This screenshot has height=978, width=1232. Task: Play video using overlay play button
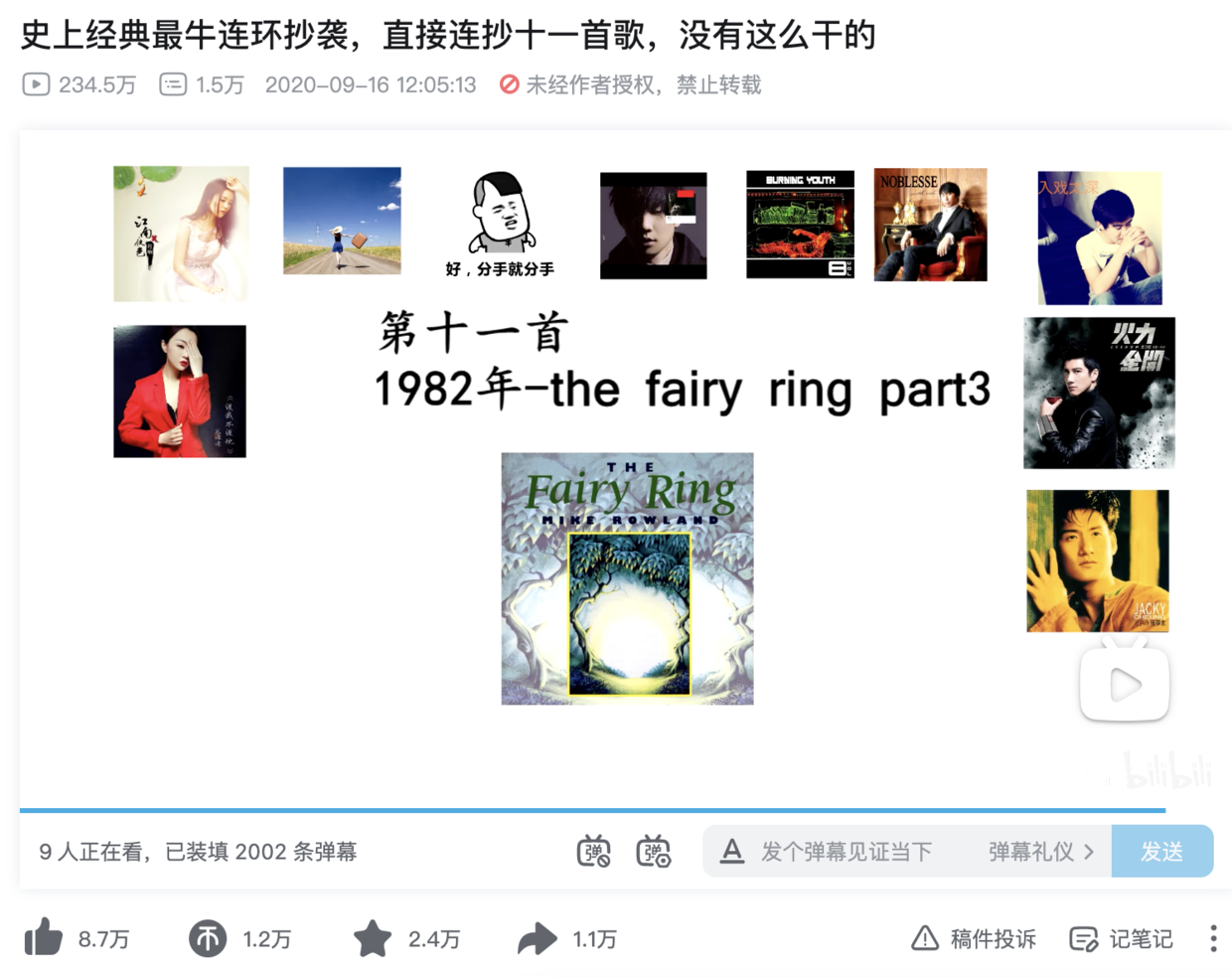pos(1125,683)
